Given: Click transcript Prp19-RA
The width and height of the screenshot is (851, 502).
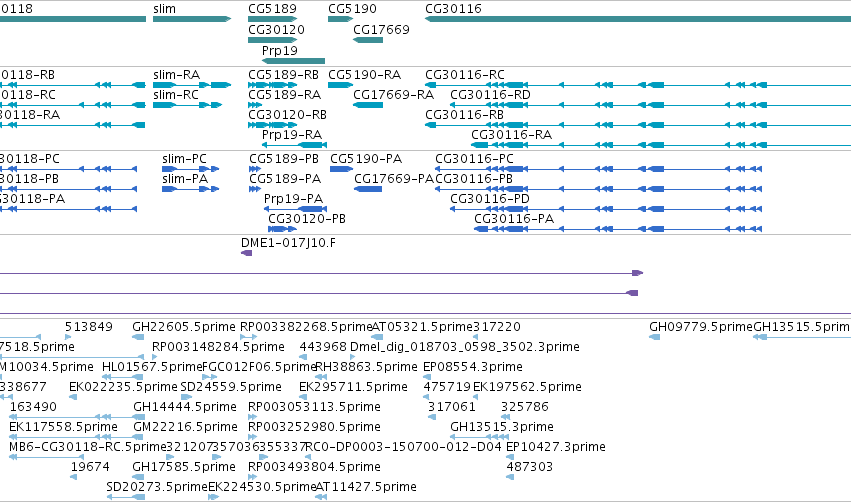Looking at the screenshot, I should pos(291,135).
